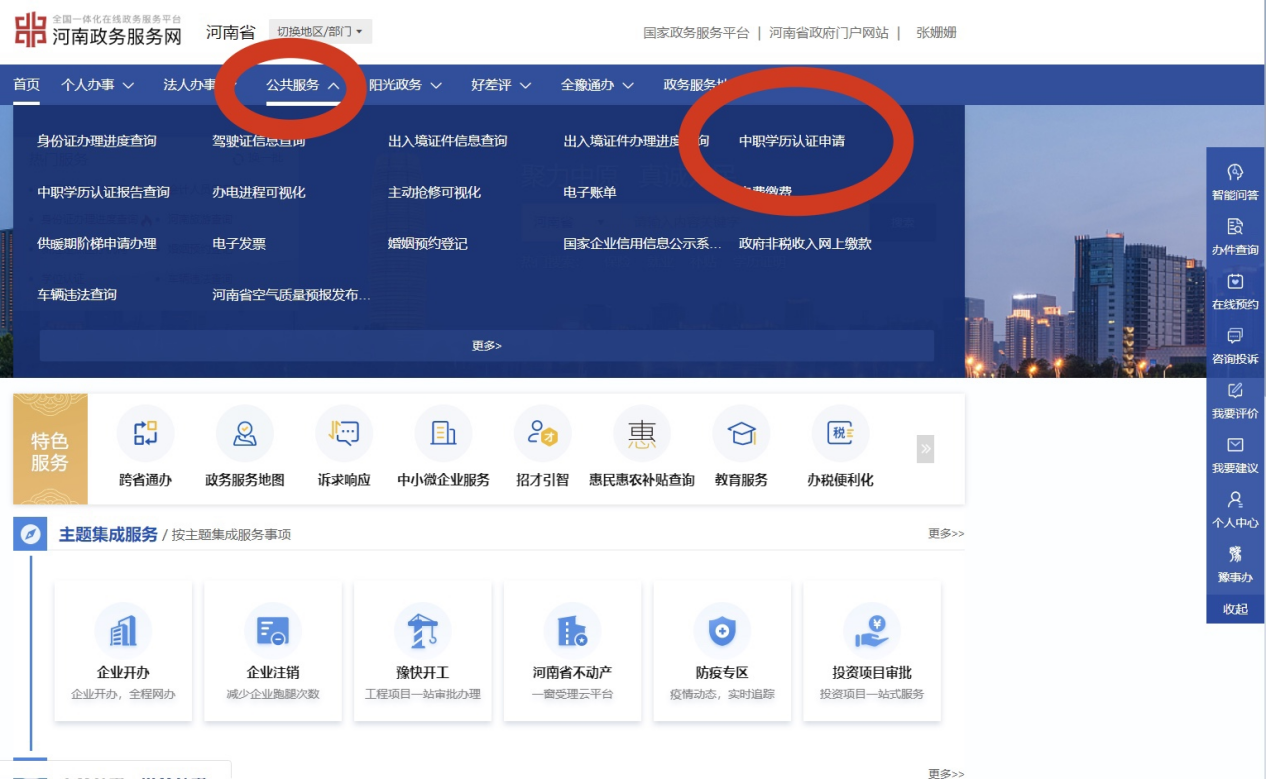Click the 投资项目审批 icon
This screenshot has height=779, width=1266.
pos(871,632)
